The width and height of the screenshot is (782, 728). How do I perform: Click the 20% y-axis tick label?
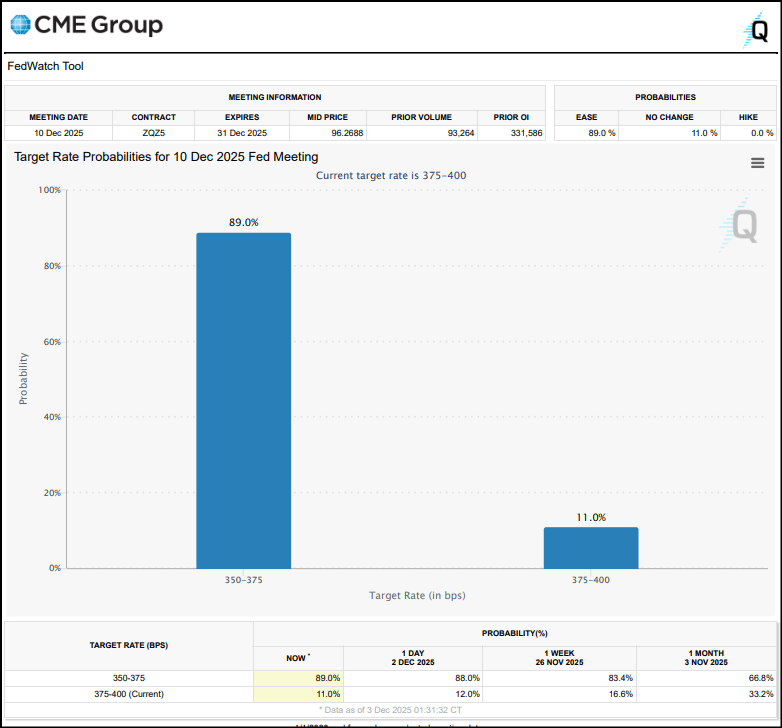click(52, 493)
